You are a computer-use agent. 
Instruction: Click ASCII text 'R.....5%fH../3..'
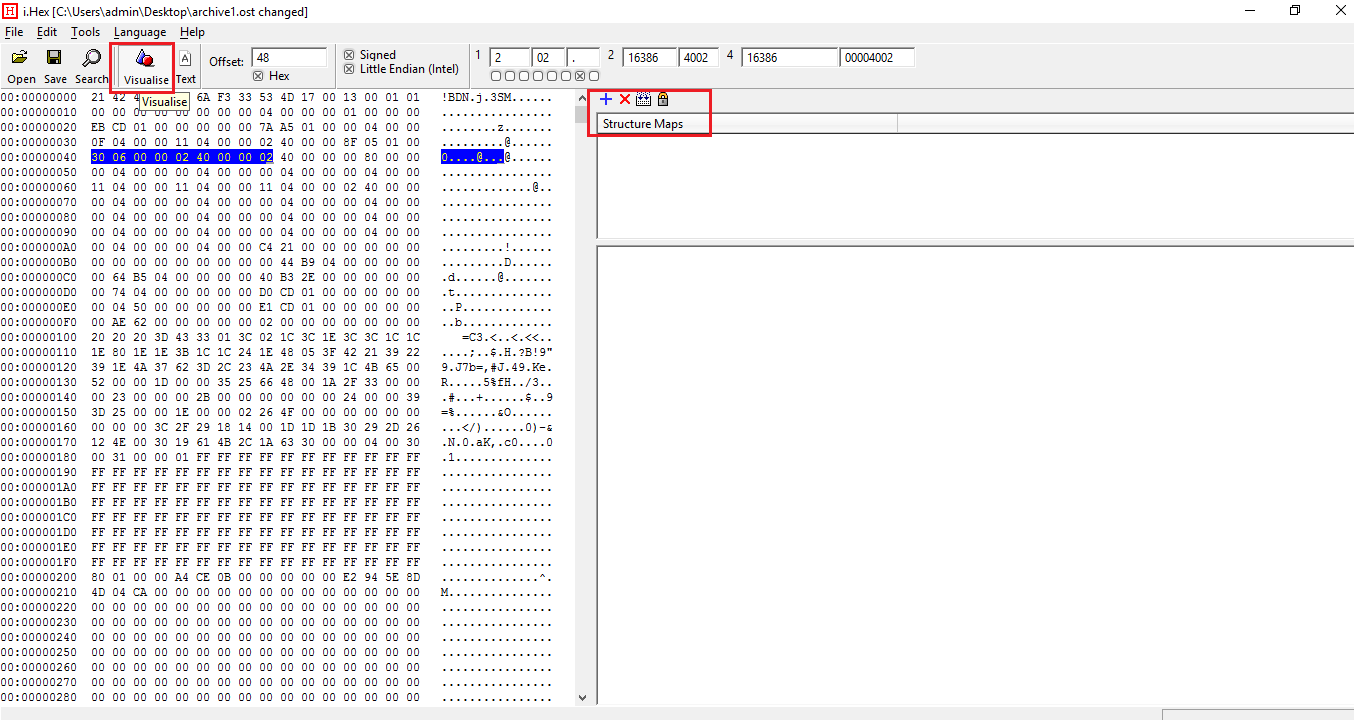[496, 382]
